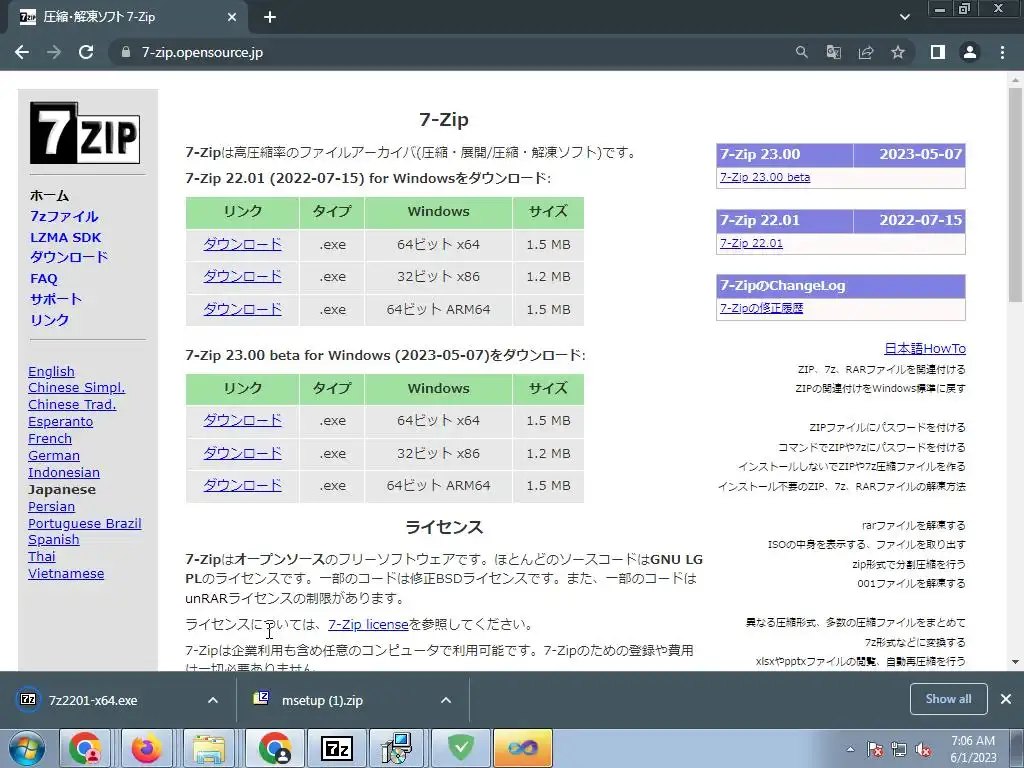Open Chrome three-dot menu

(1002, 52)
